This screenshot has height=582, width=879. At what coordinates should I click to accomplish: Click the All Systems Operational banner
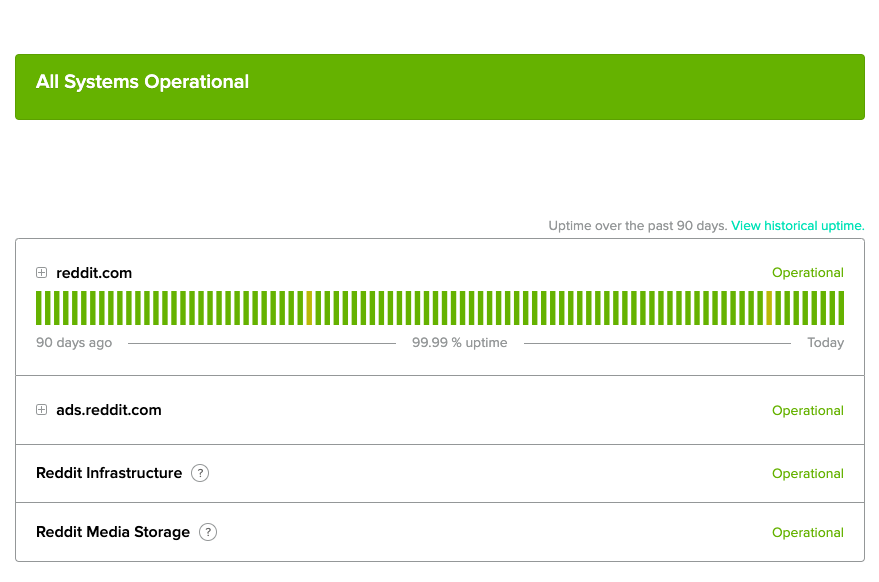440,87
